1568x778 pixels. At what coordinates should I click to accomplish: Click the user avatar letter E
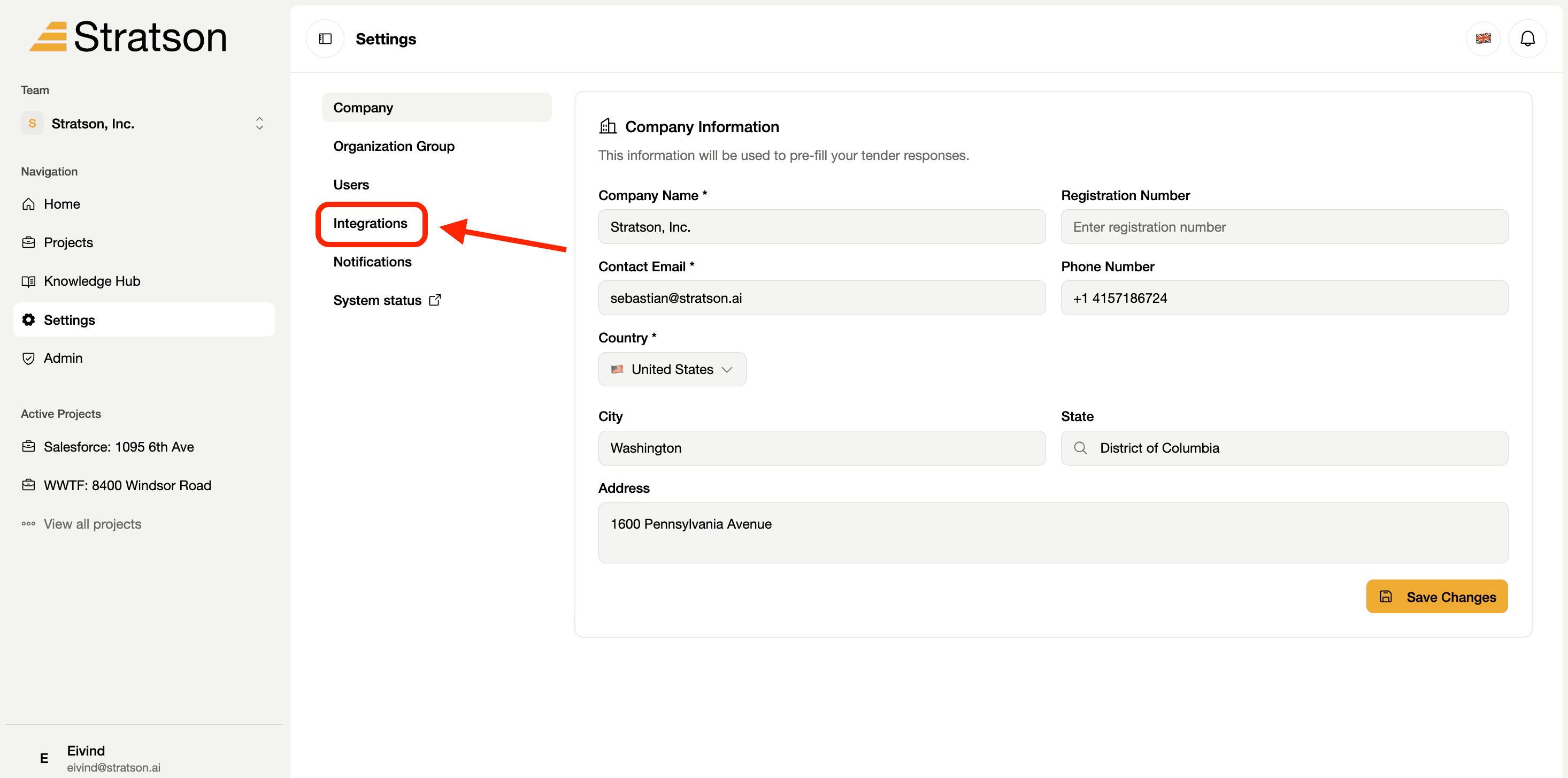click(x=44, y=758)
